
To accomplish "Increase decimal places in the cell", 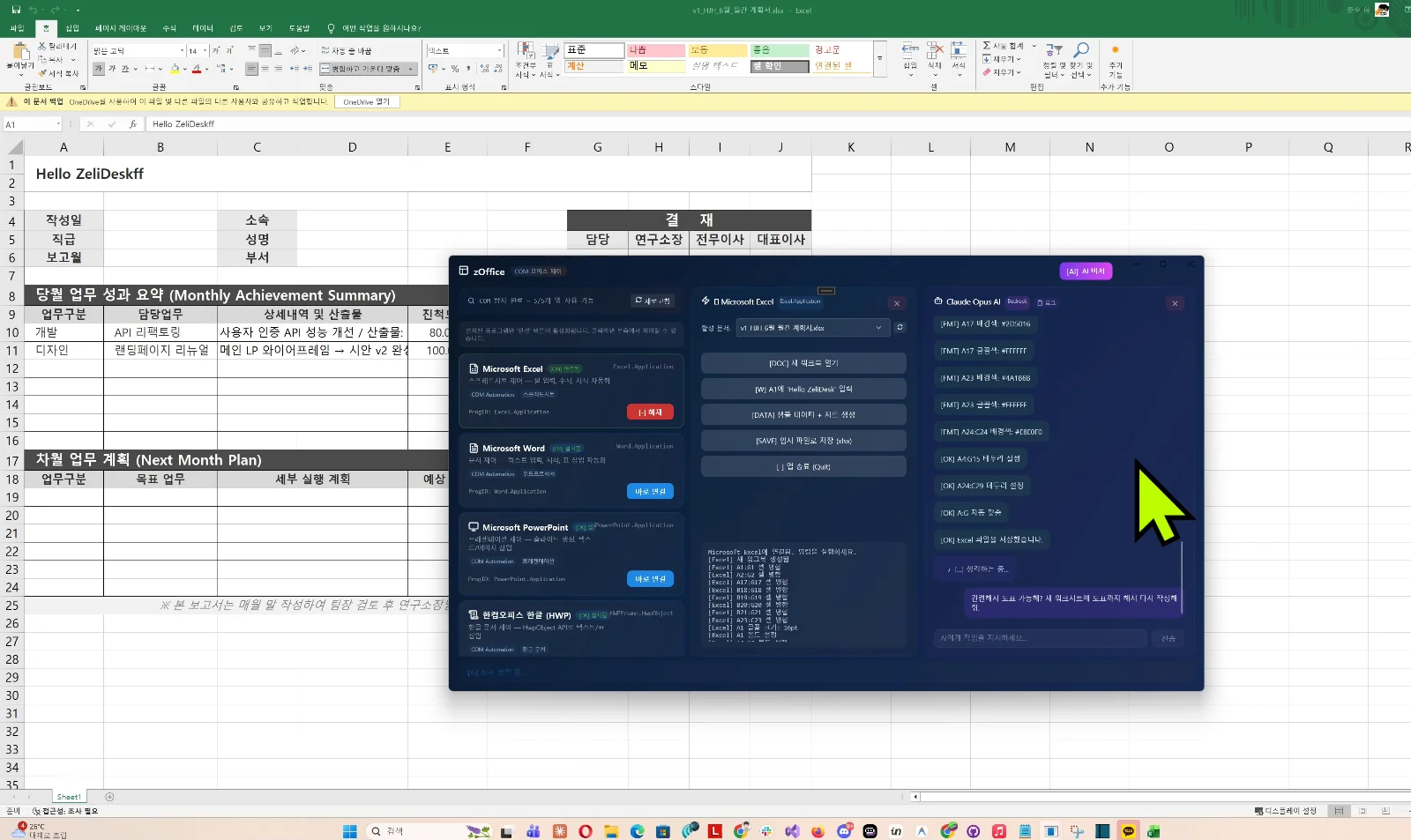I will (x=483, y=68).
